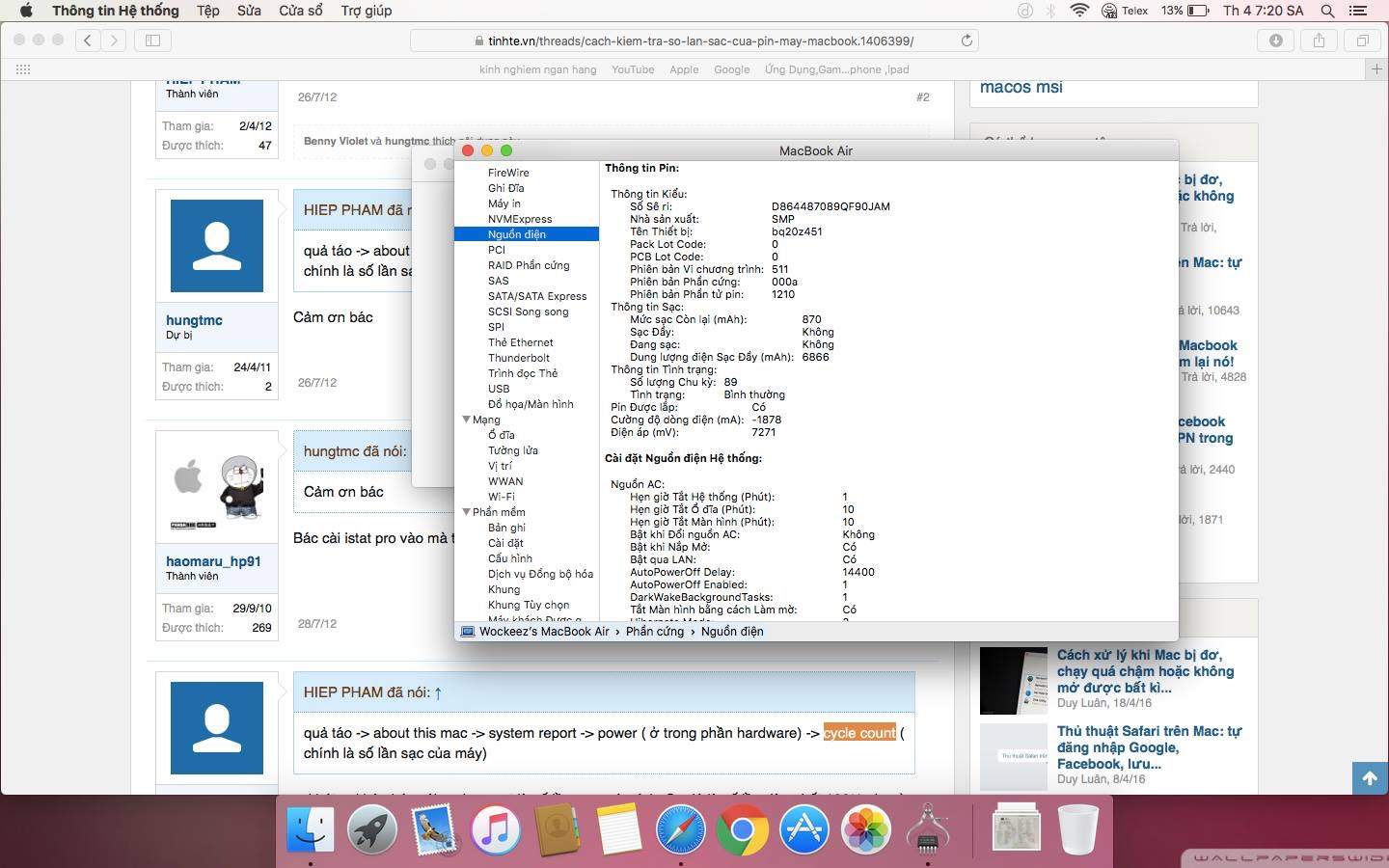Select Tường lửa in sidebar
The width and height of the screenshot is (1389, 868).
coord(513,450)
